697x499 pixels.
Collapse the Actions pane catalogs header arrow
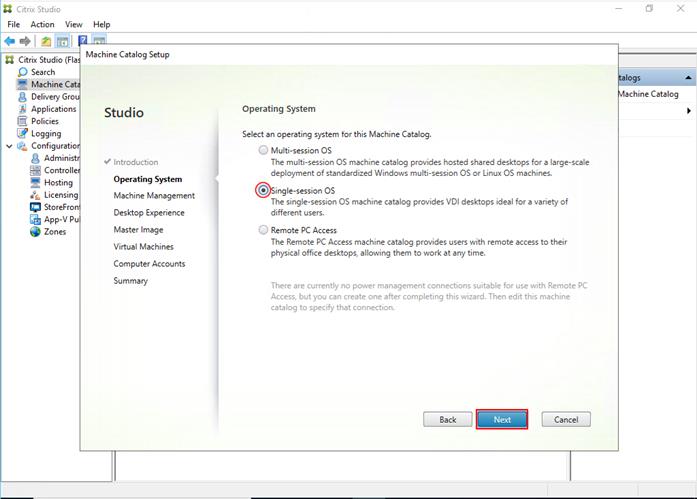click(688, 77)
